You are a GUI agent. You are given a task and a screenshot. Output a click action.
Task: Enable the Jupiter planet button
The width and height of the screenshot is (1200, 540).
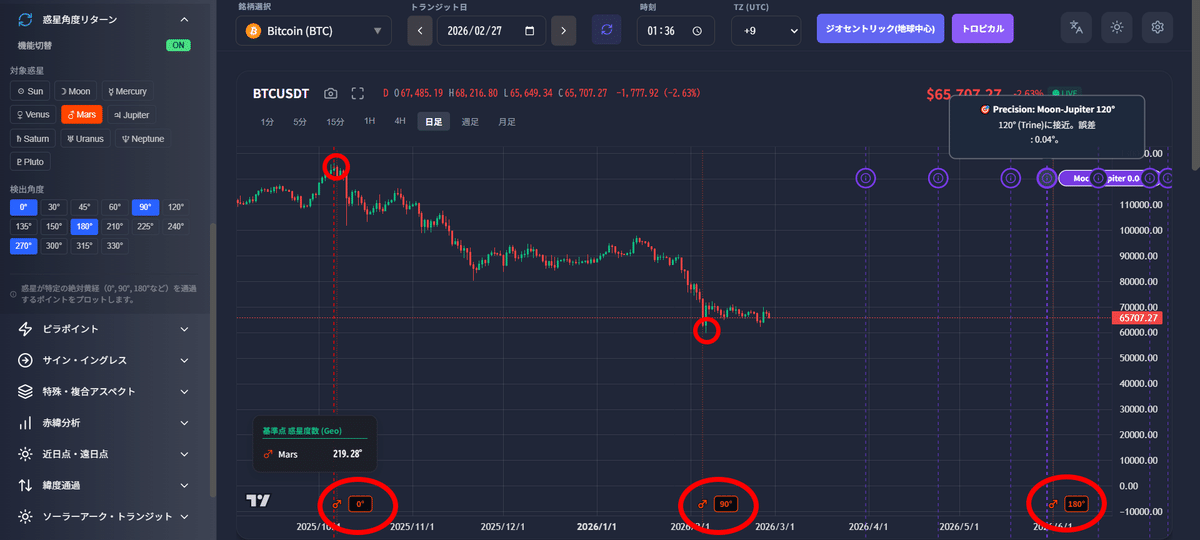(132, 115)
